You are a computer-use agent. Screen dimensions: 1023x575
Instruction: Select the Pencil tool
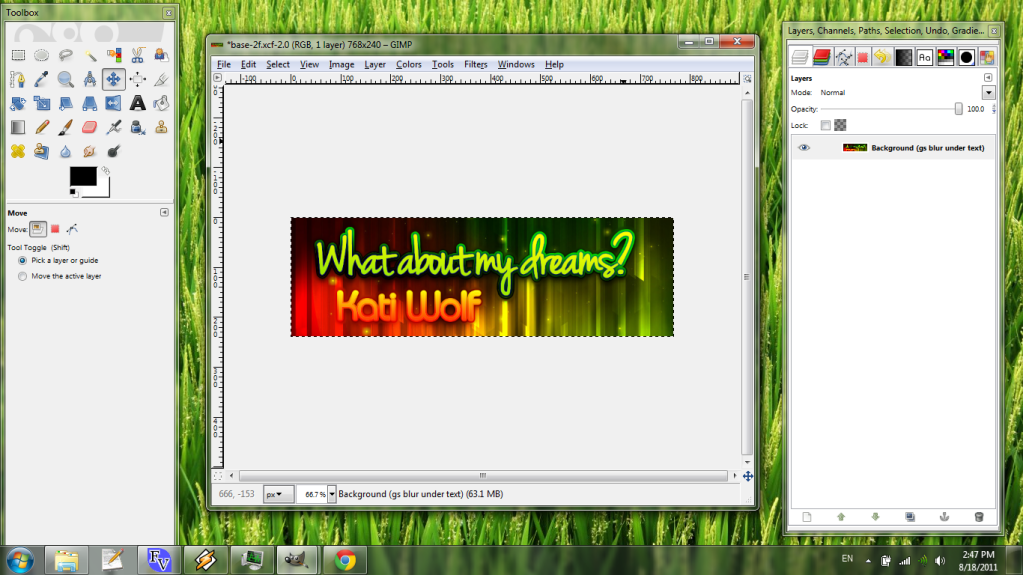click(x=41, y=127)
